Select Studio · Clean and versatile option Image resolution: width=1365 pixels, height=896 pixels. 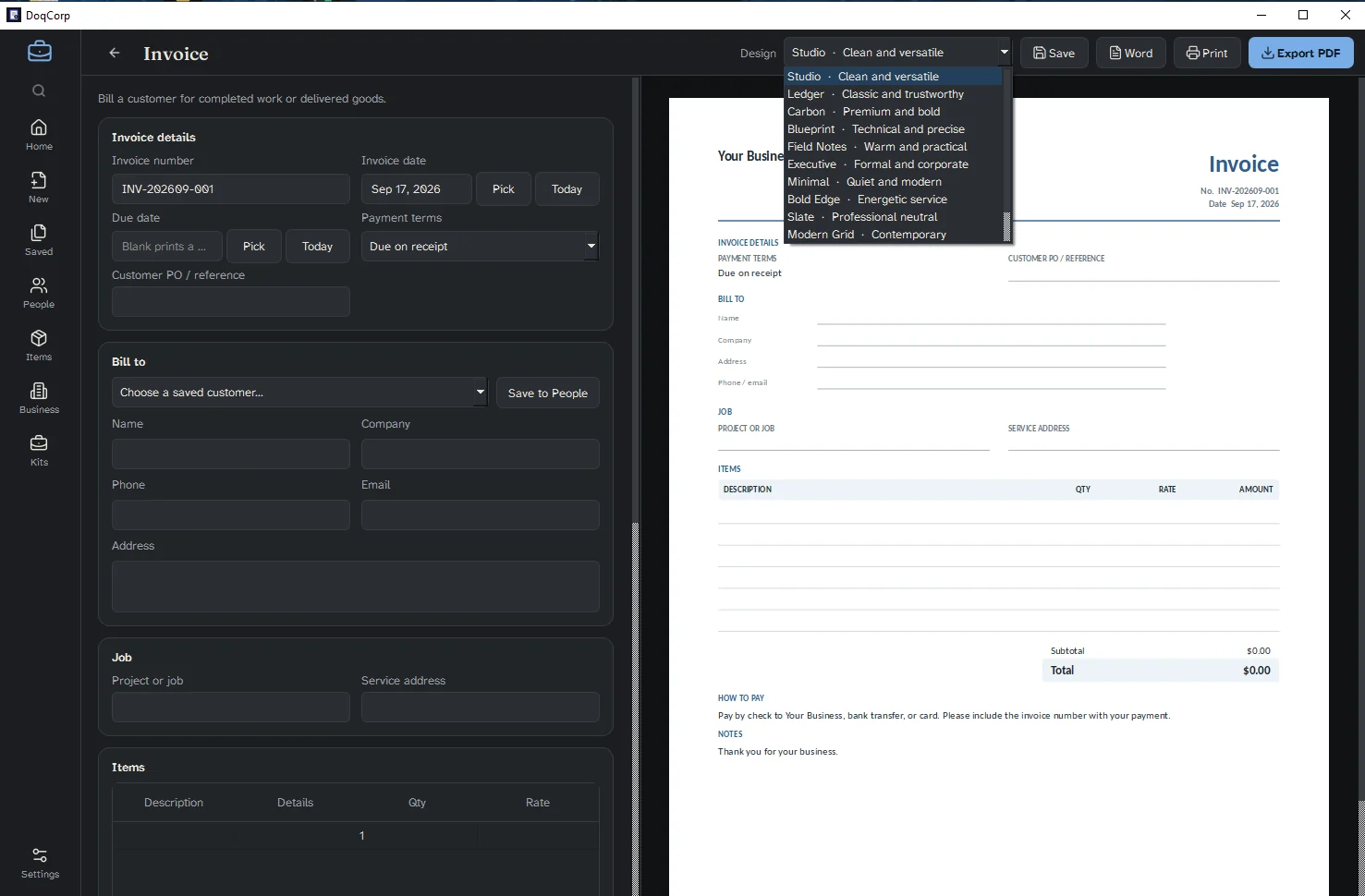[x=893, y=77]
